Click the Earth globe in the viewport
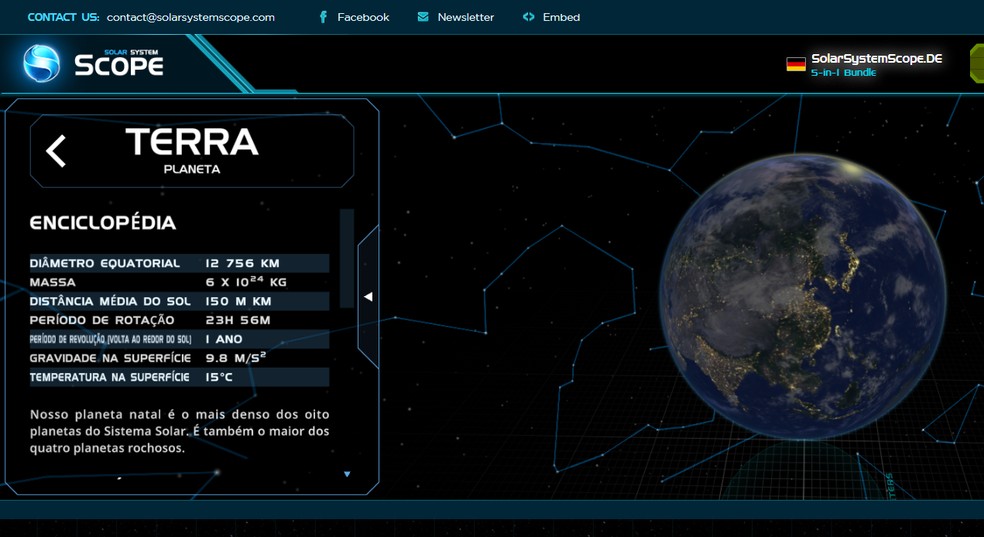 tap(803, 296)
